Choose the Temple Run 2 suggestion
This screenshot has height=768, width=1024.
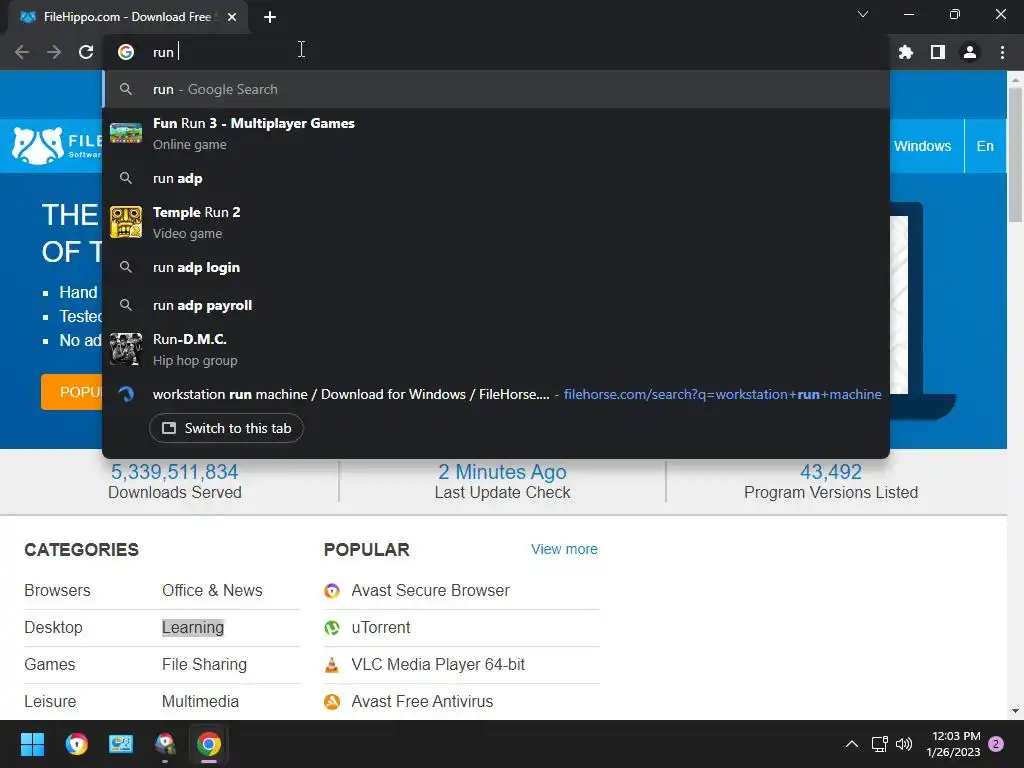click(x=496, y=222)
